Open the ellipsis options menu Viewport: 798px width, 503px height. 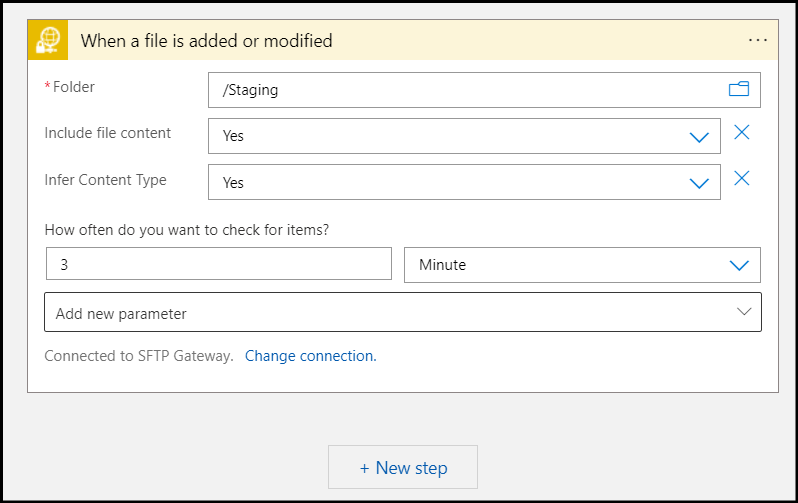[758, 40]
